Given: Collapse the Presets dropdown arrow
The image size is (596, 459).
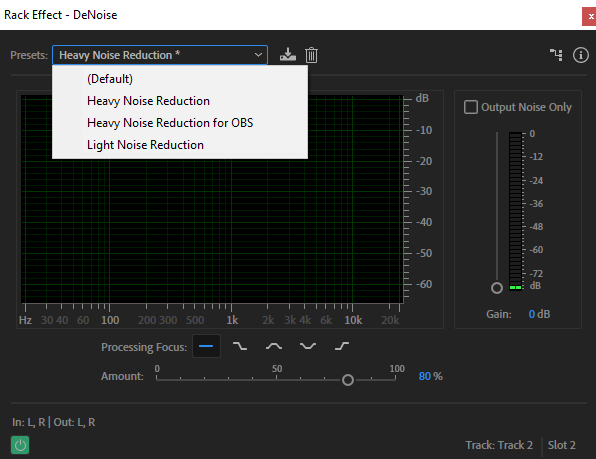Looking at the screenshot, I should (258, 55).
